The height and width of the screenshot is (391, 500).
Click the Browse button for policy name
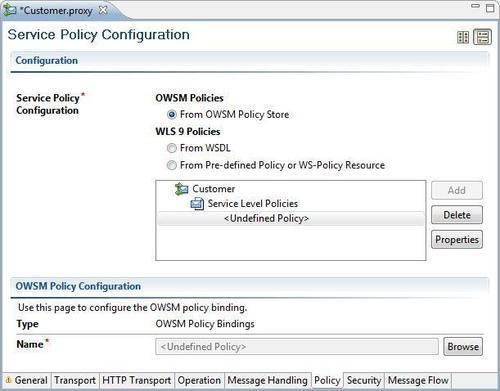coord(463,347)
